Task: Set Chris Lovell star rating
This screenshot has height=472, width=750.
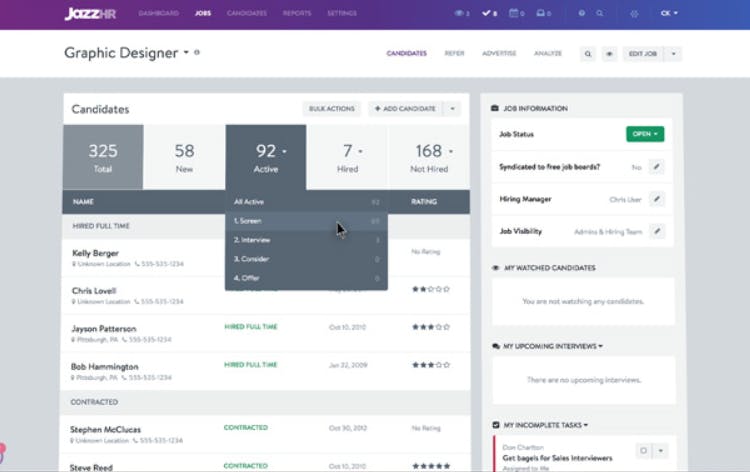Action: coord(431,289)
